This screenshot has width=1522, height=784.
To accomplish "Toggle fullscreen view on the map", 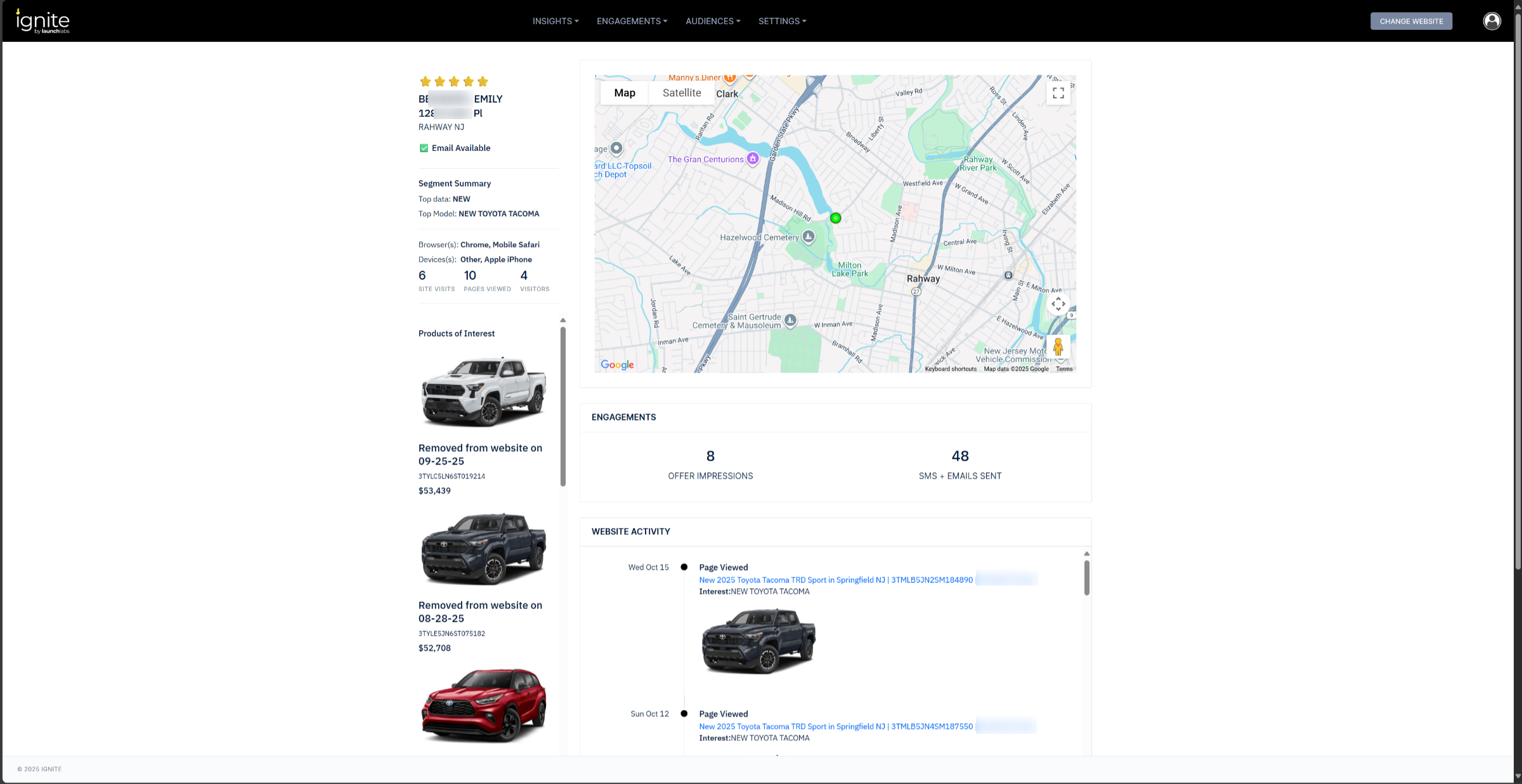I will pos(1058,93).
